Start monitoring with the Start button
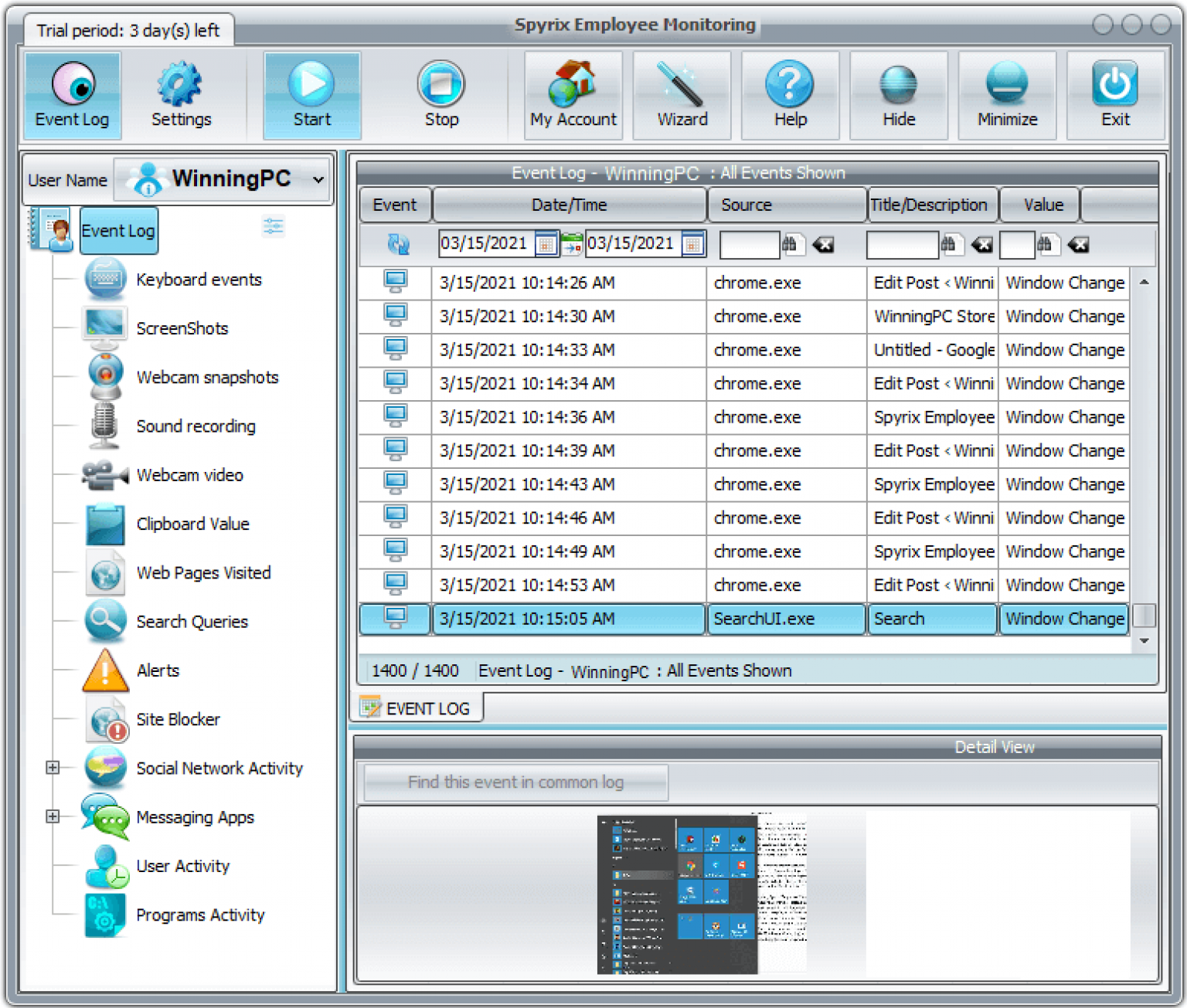Viewport: 1187px width, 1008px height. click(x=311, y=93)
